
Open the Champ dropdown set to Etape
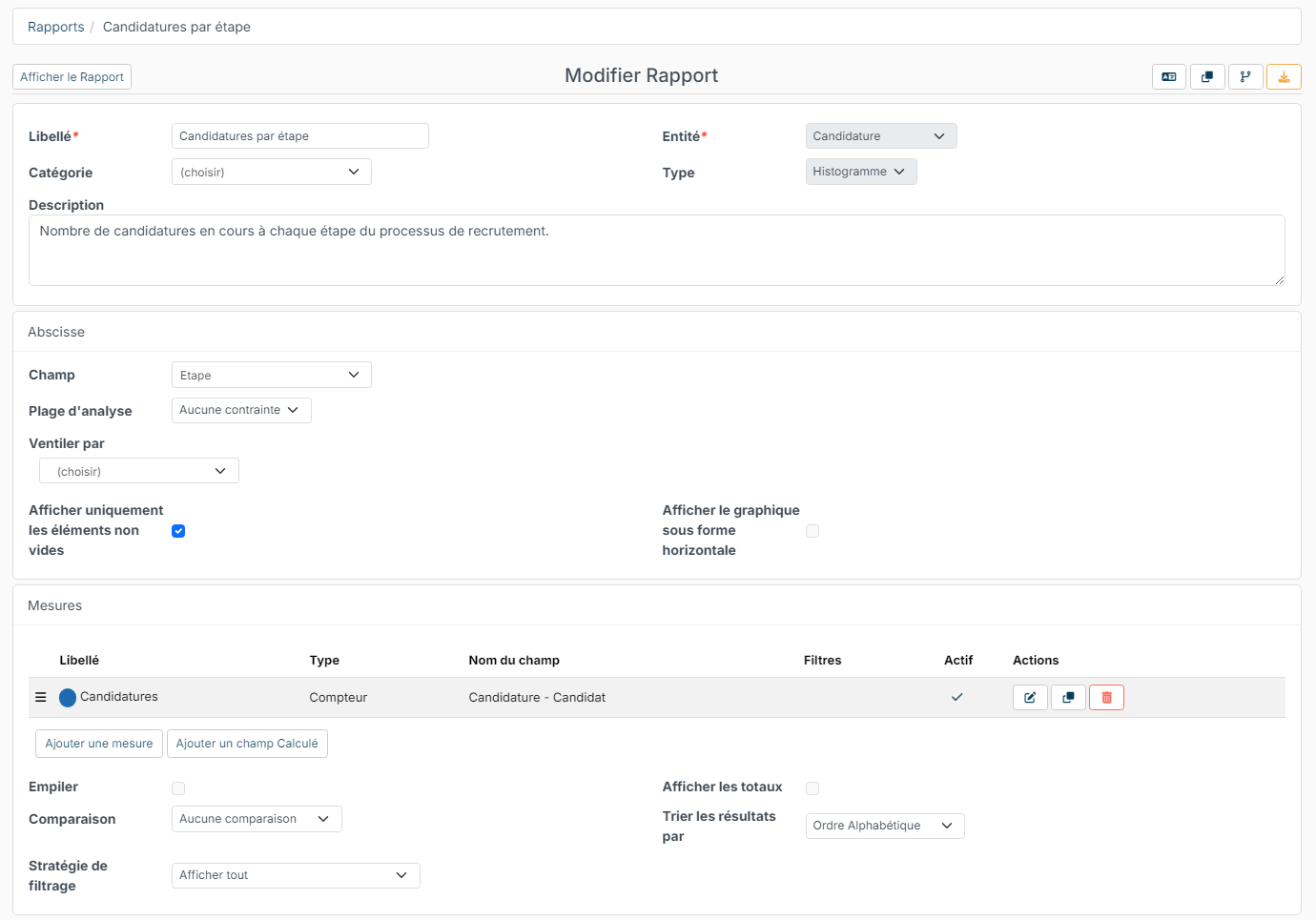(x=272, y=375)
